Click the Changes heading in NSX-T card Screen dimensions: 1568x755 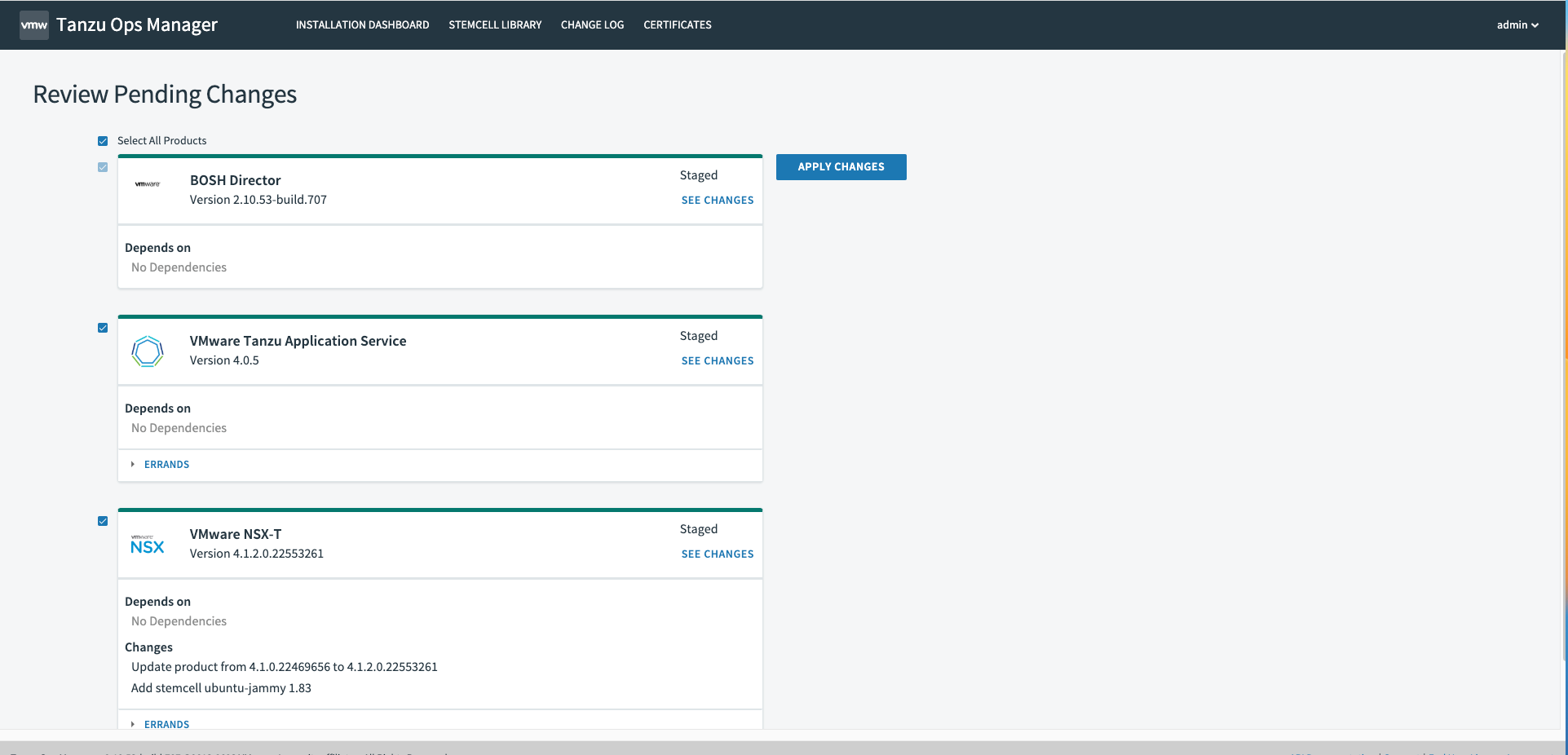coord(148,647)
